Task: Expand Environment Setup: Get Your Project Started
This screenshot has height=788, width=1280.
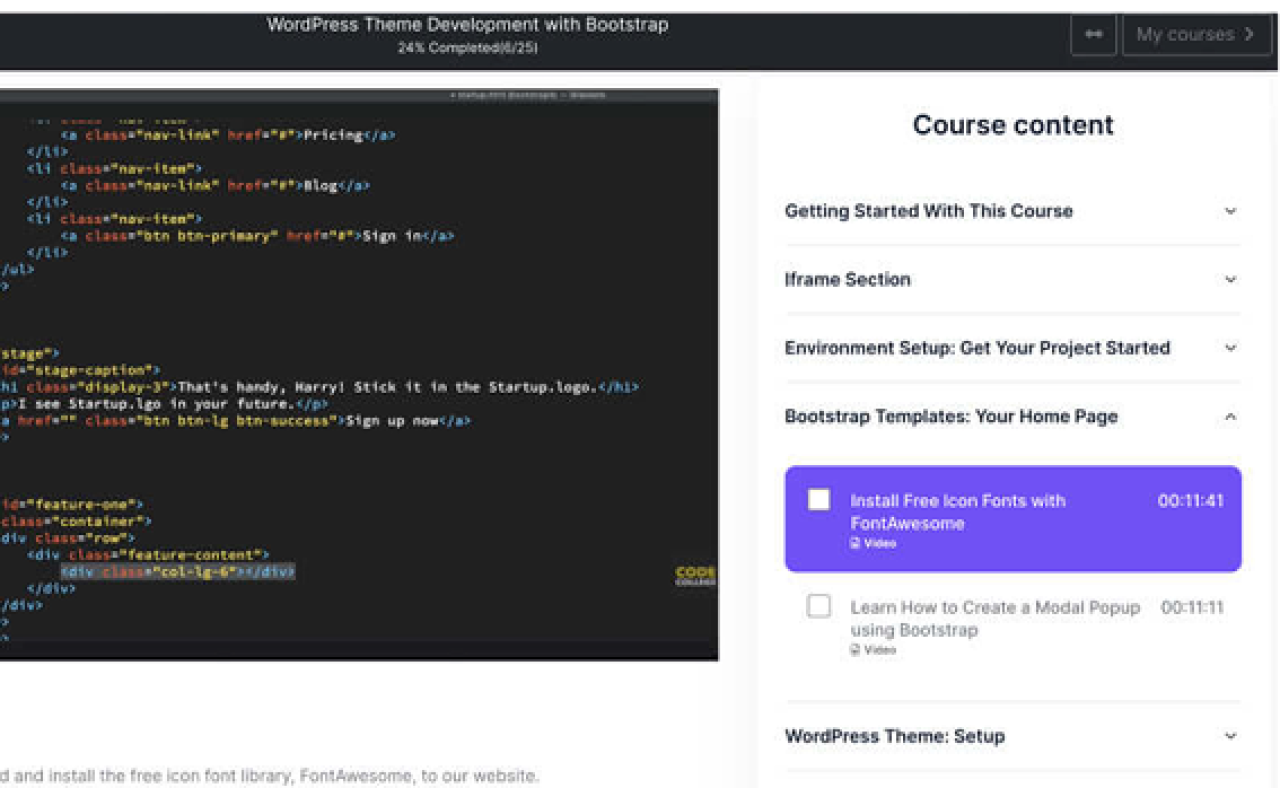Action: 977,348
